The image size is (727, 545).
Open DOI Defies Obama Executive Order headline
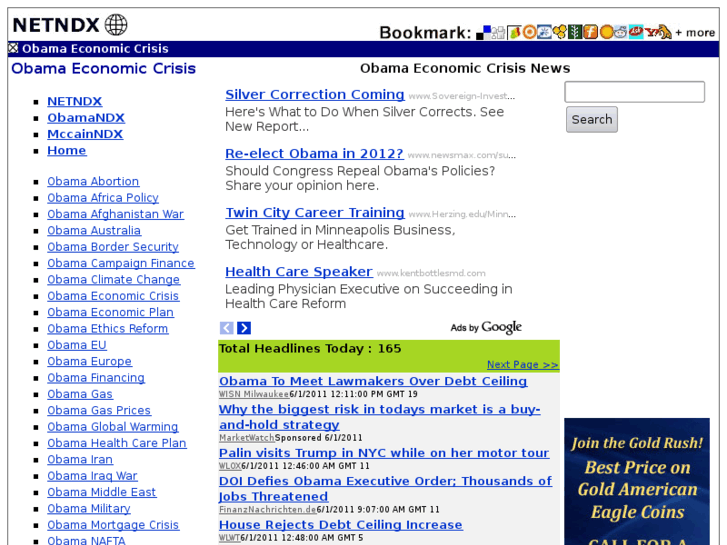pos(385,488)
